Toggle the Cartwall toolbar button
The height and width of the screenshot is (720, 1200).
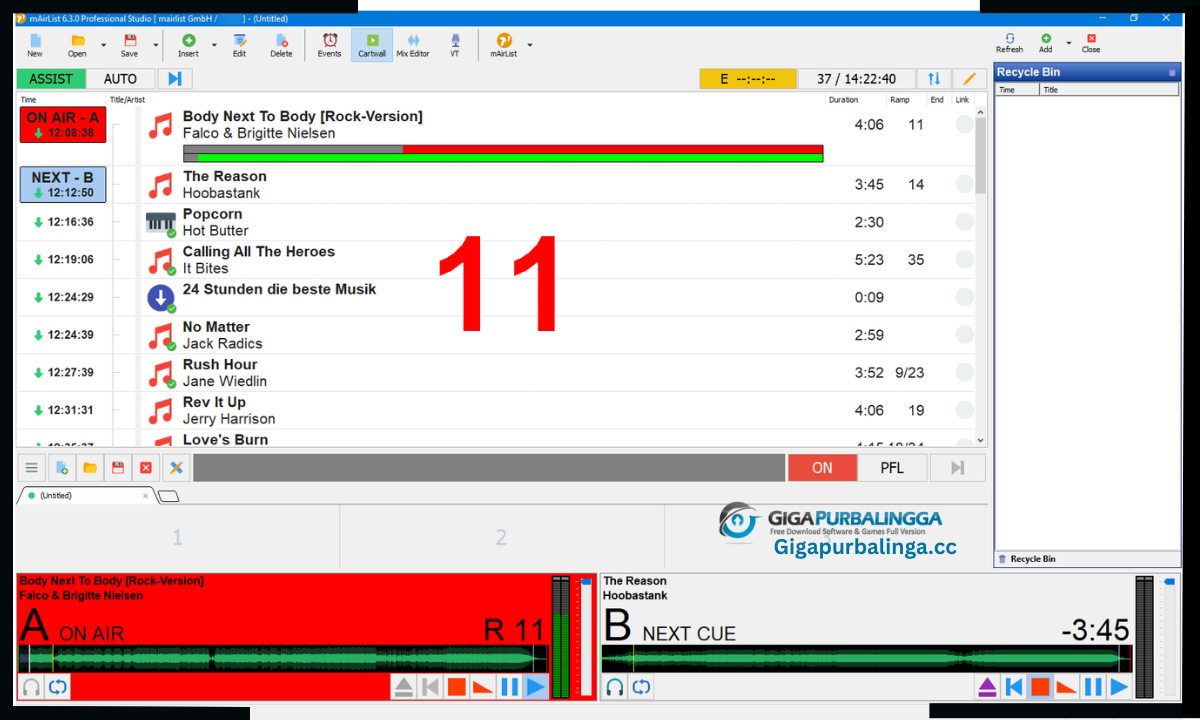tap(372, 45)
